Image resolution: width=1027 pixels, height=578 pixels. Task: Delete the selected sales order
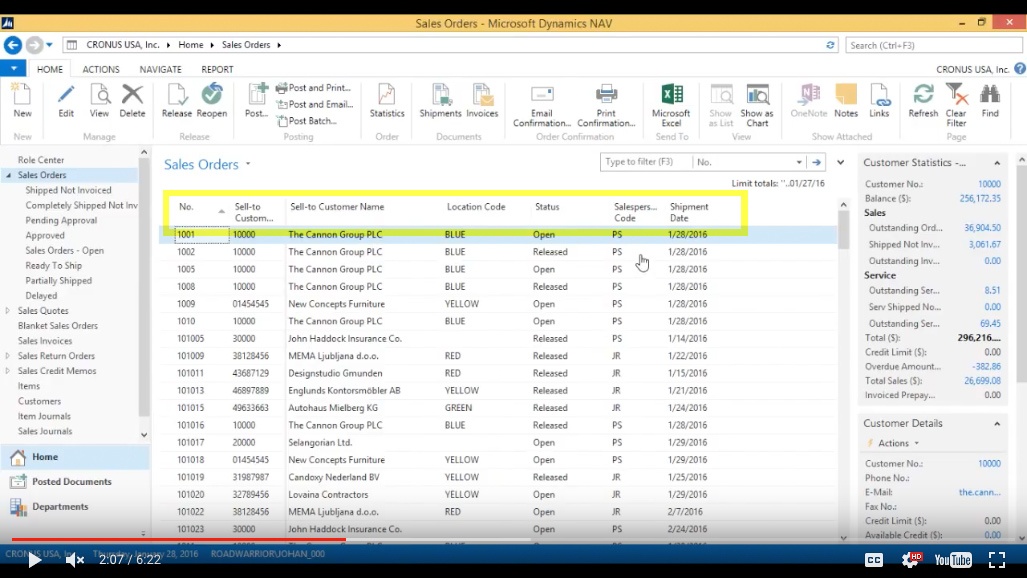(x=132, y=100)
